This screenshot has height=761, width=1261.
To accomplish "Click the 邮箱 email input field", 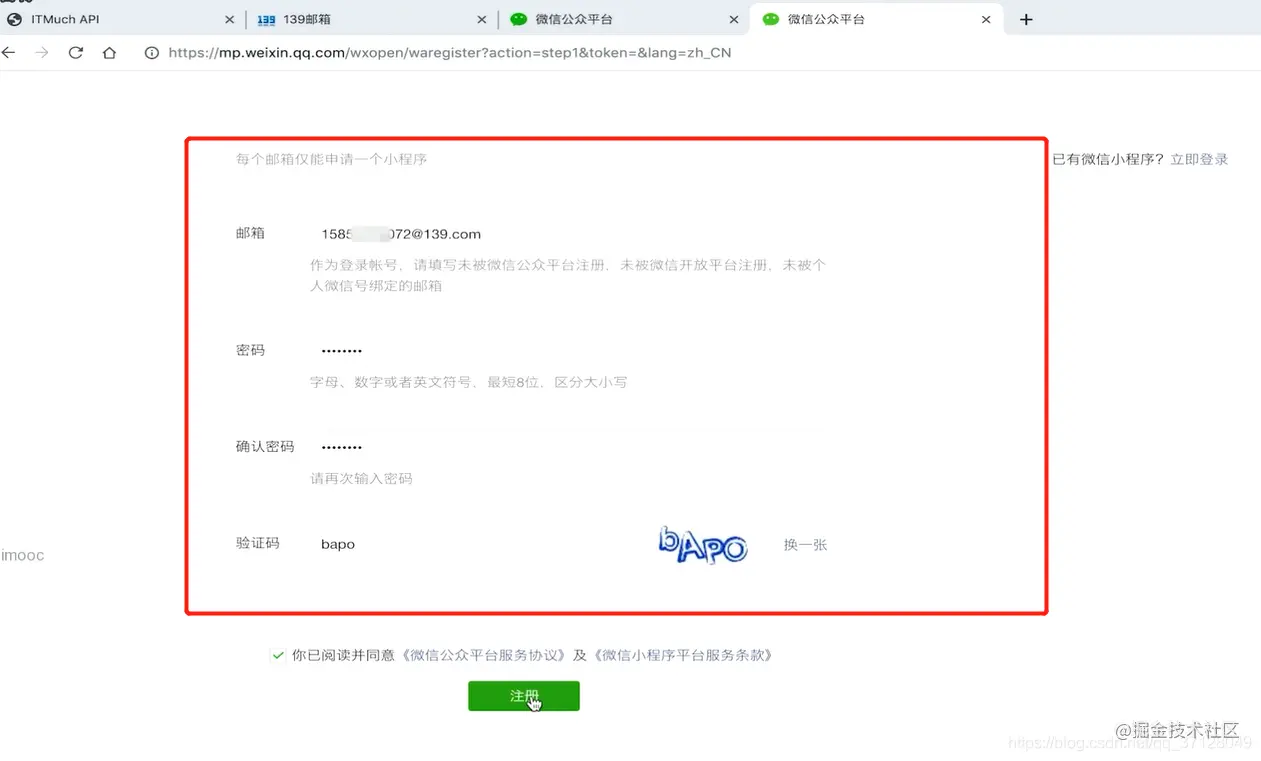I will click(570, 234).
